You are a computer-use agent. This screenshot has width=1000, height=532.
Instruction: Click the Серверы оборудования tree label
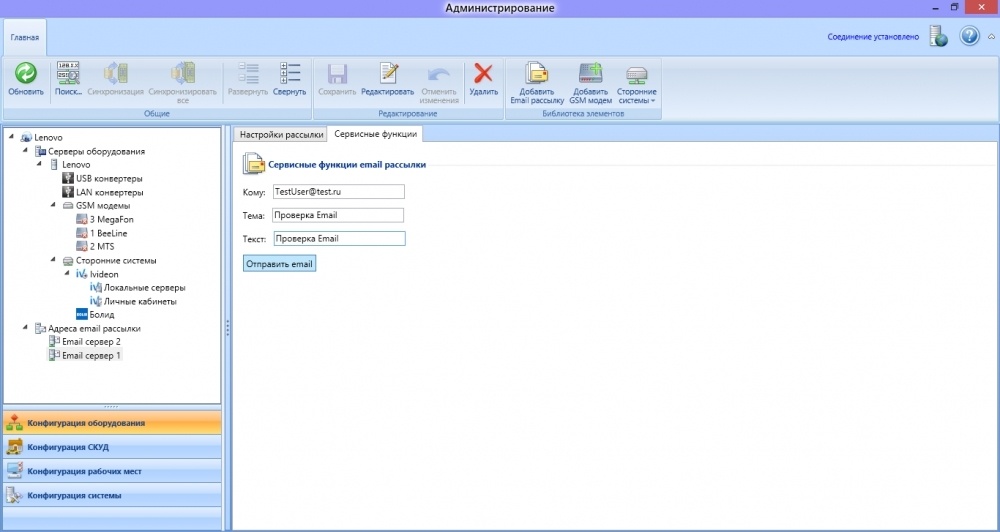(96, 151)
